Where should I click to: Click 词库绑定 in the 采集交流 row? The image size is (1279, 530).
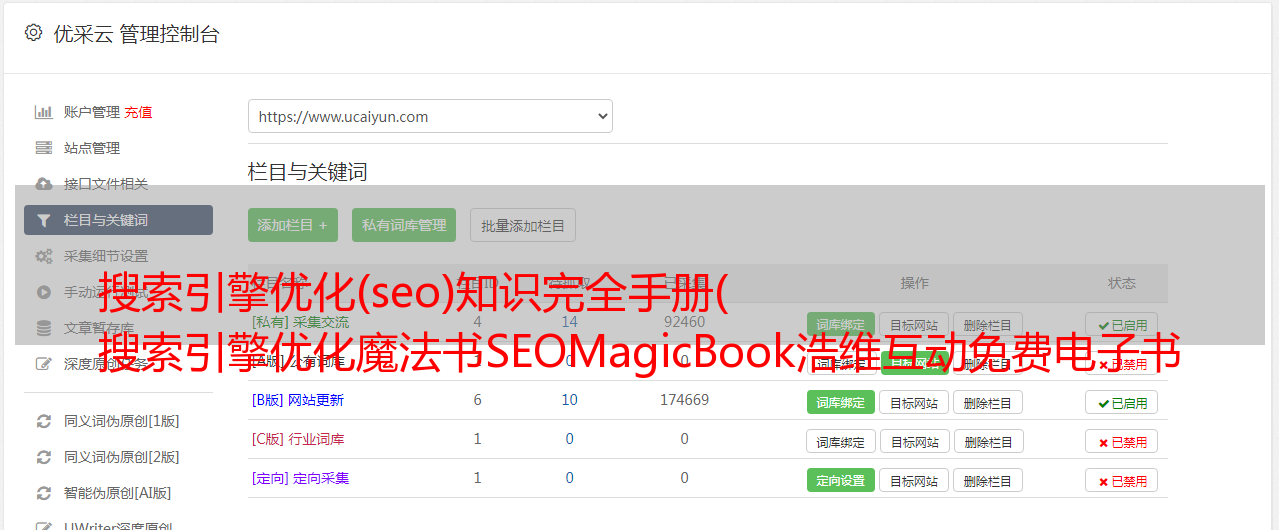pos(841,324)
